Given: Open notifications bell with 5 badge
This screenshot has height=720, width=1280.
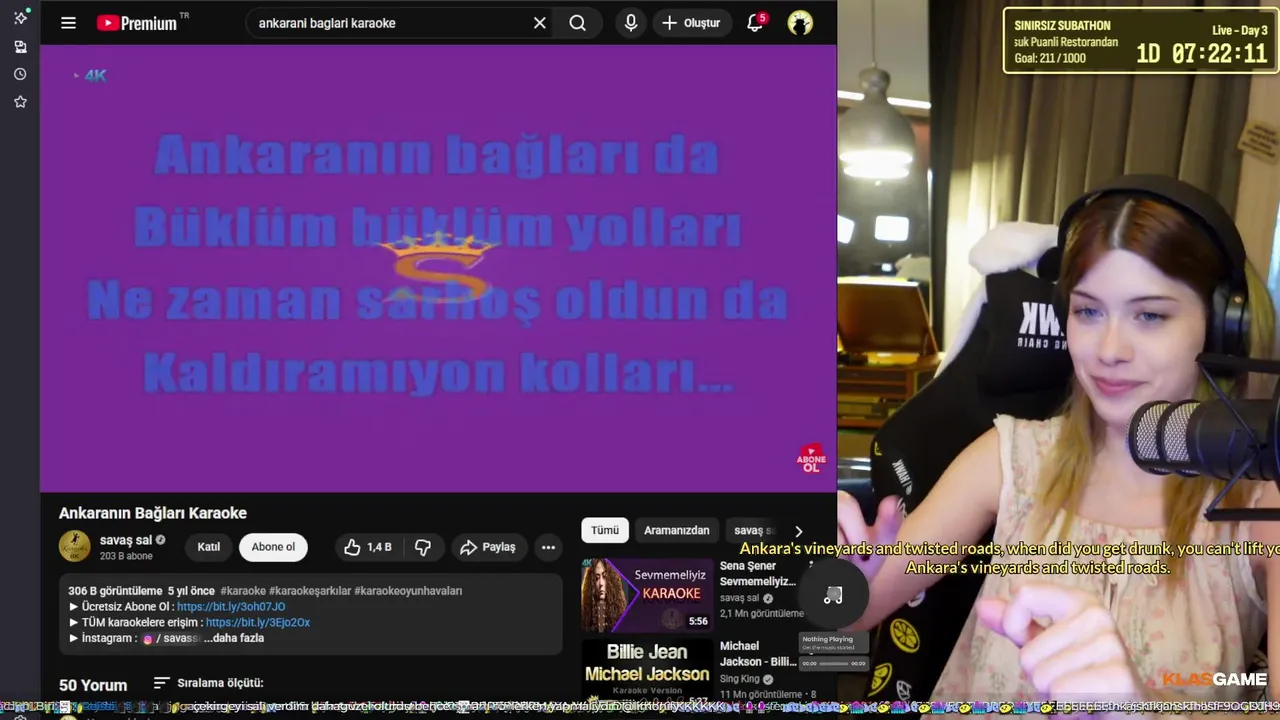Looking at the screenshot, I should coord(756,23).
